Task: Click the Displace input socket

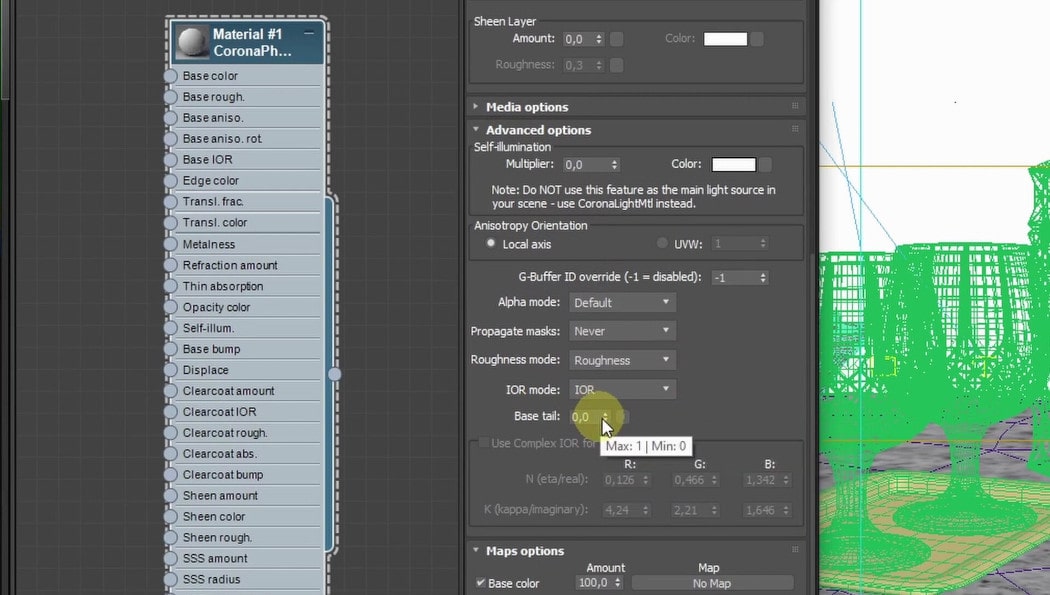Action: tap(170, 369)
